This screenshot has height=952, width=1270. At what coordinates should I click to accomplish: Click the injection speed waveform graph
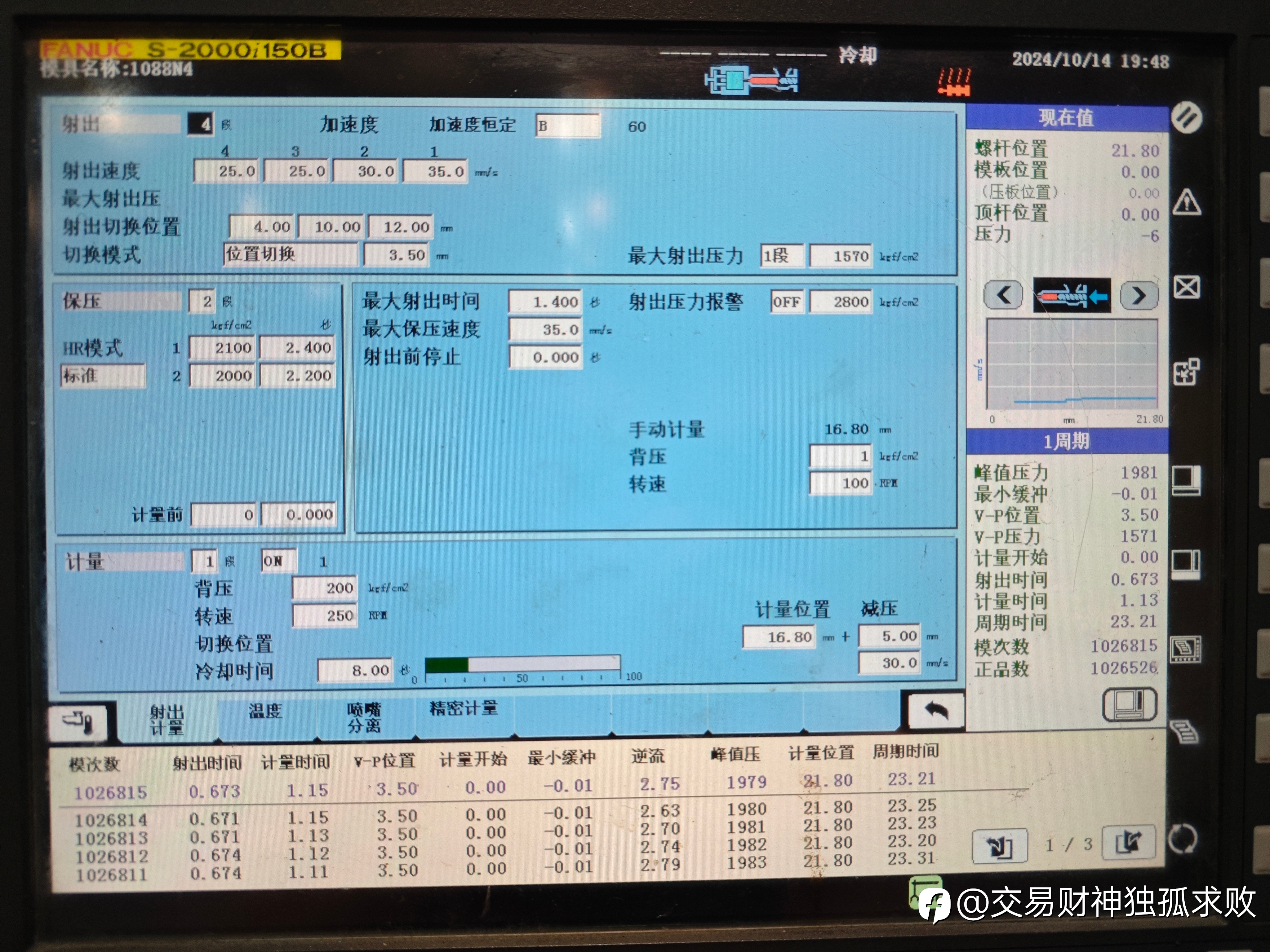pyautogui.click(x=1071, y=364)
